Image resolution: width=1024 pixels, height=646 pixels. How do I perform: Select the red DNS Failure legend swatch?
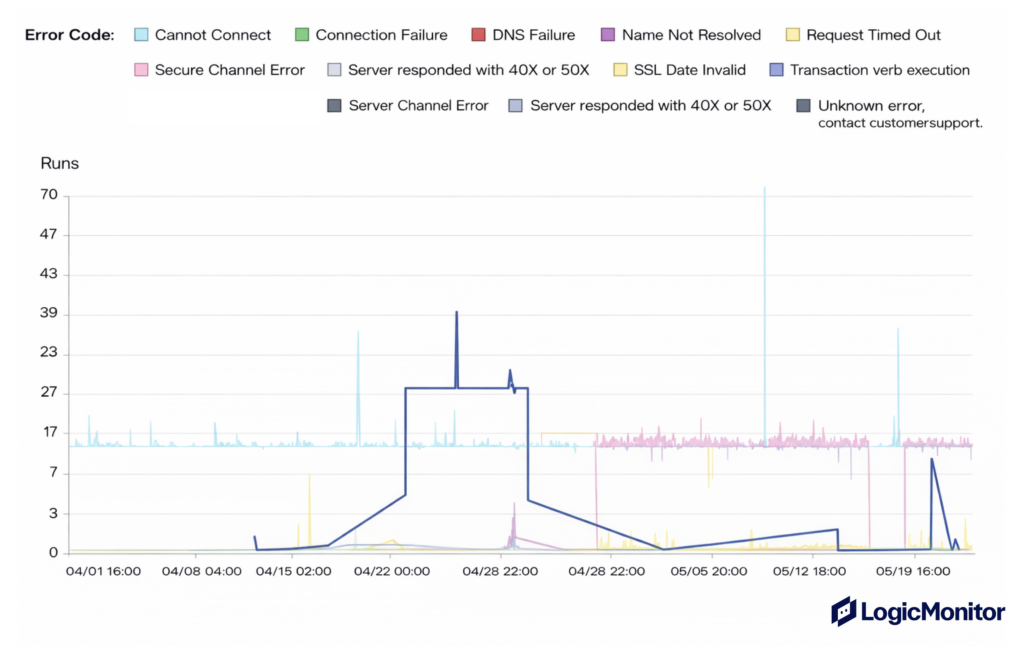point(479,35)
